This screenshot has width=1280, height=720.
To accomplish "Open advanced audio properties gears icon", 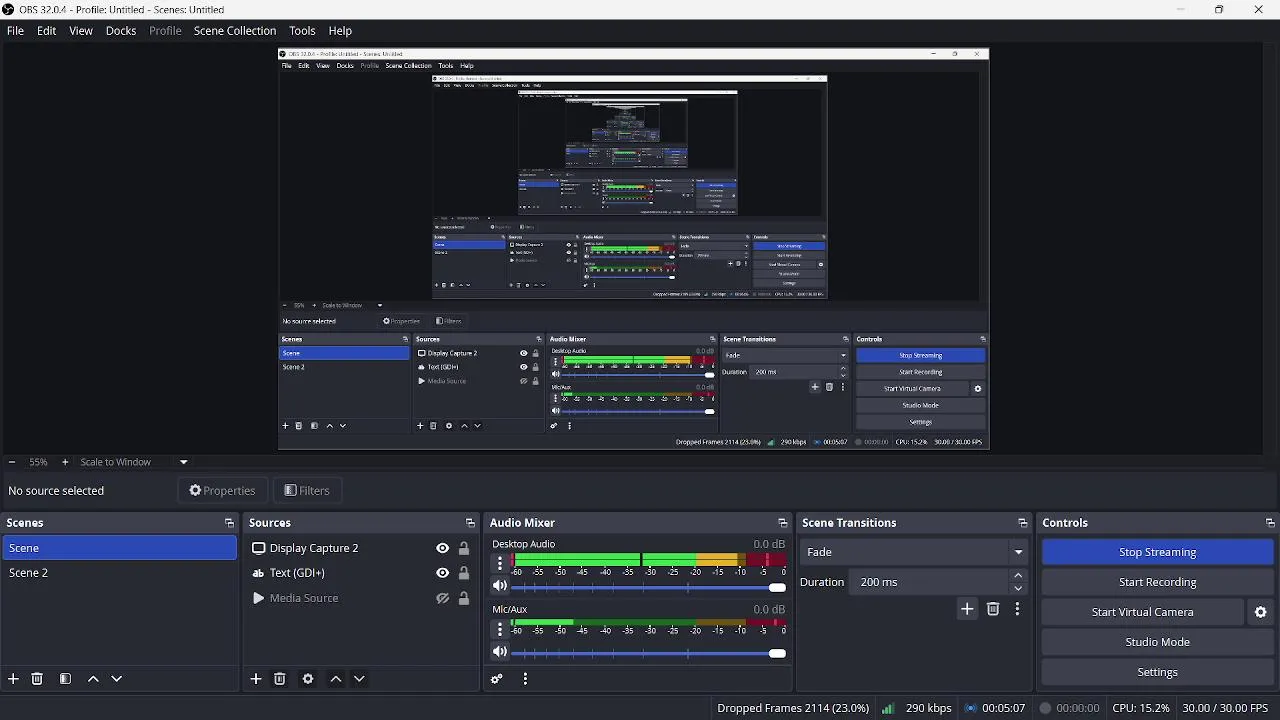I will pos(497,679).
